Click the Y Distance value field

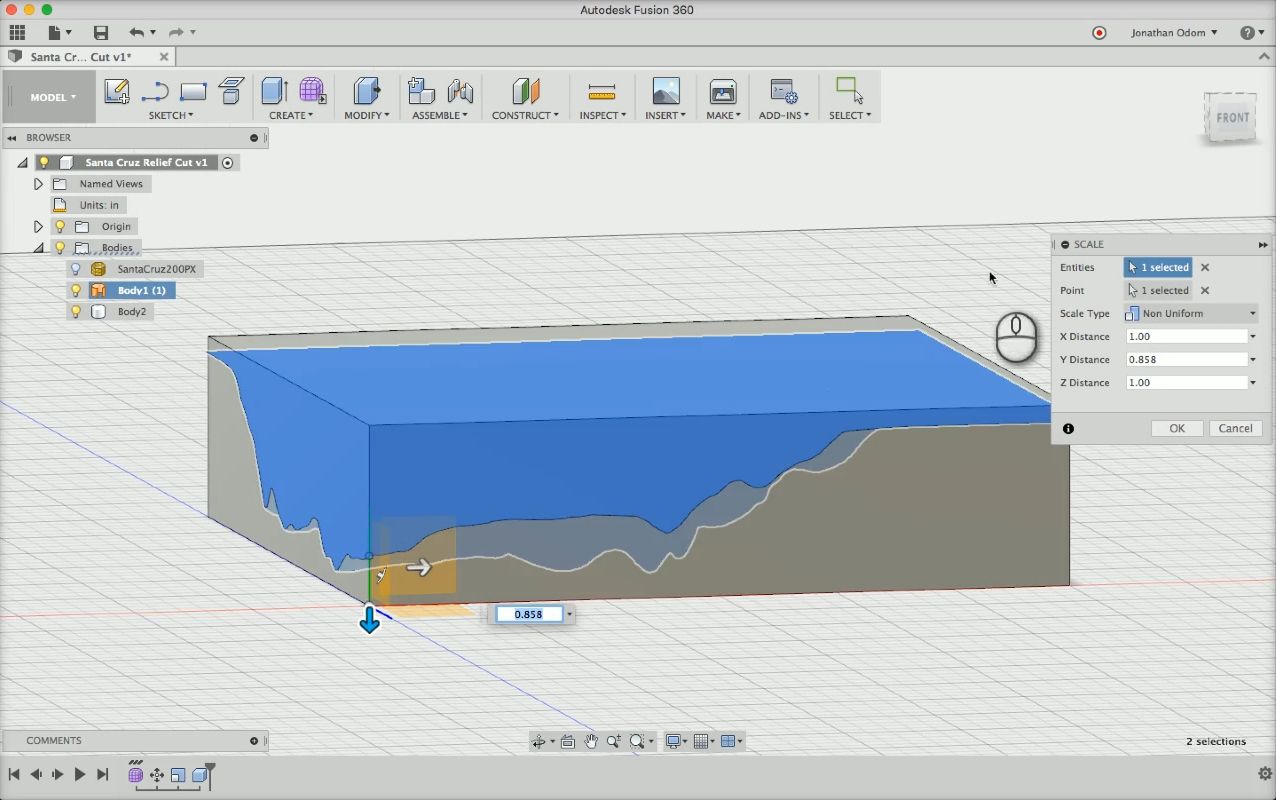click(1187, 359)
